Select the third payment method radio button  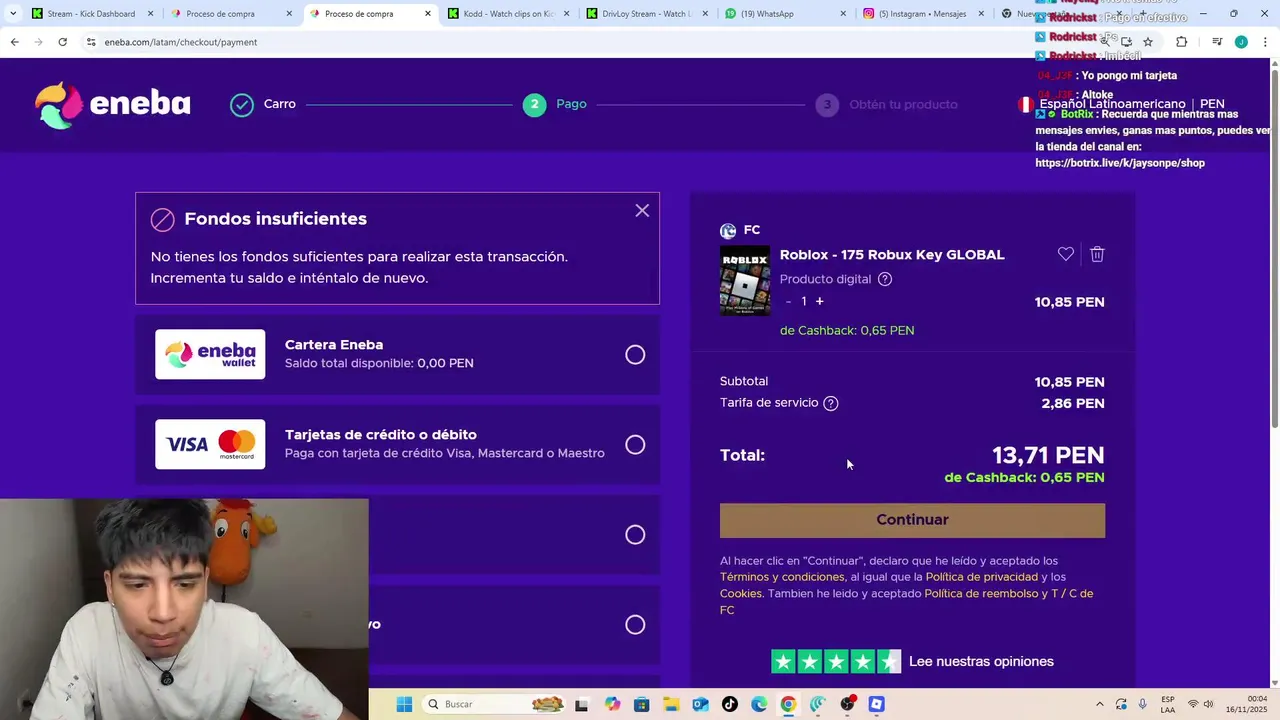point(635,535)
